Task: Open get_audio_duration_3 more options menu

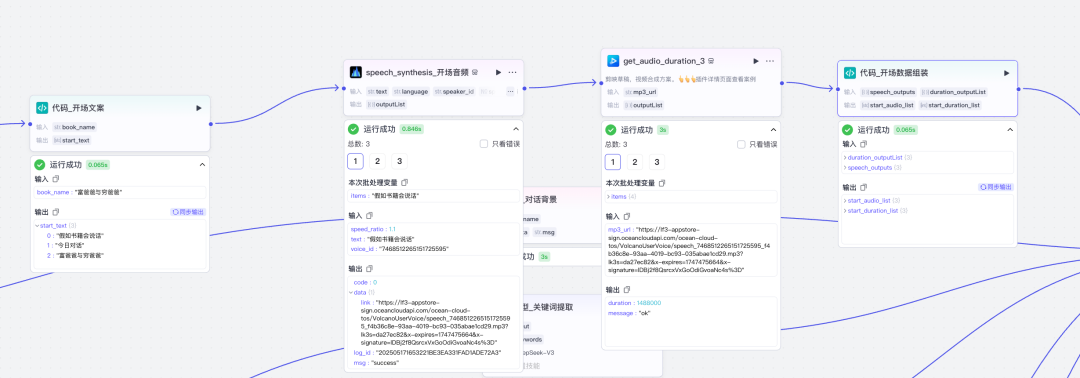Action: 770,61
